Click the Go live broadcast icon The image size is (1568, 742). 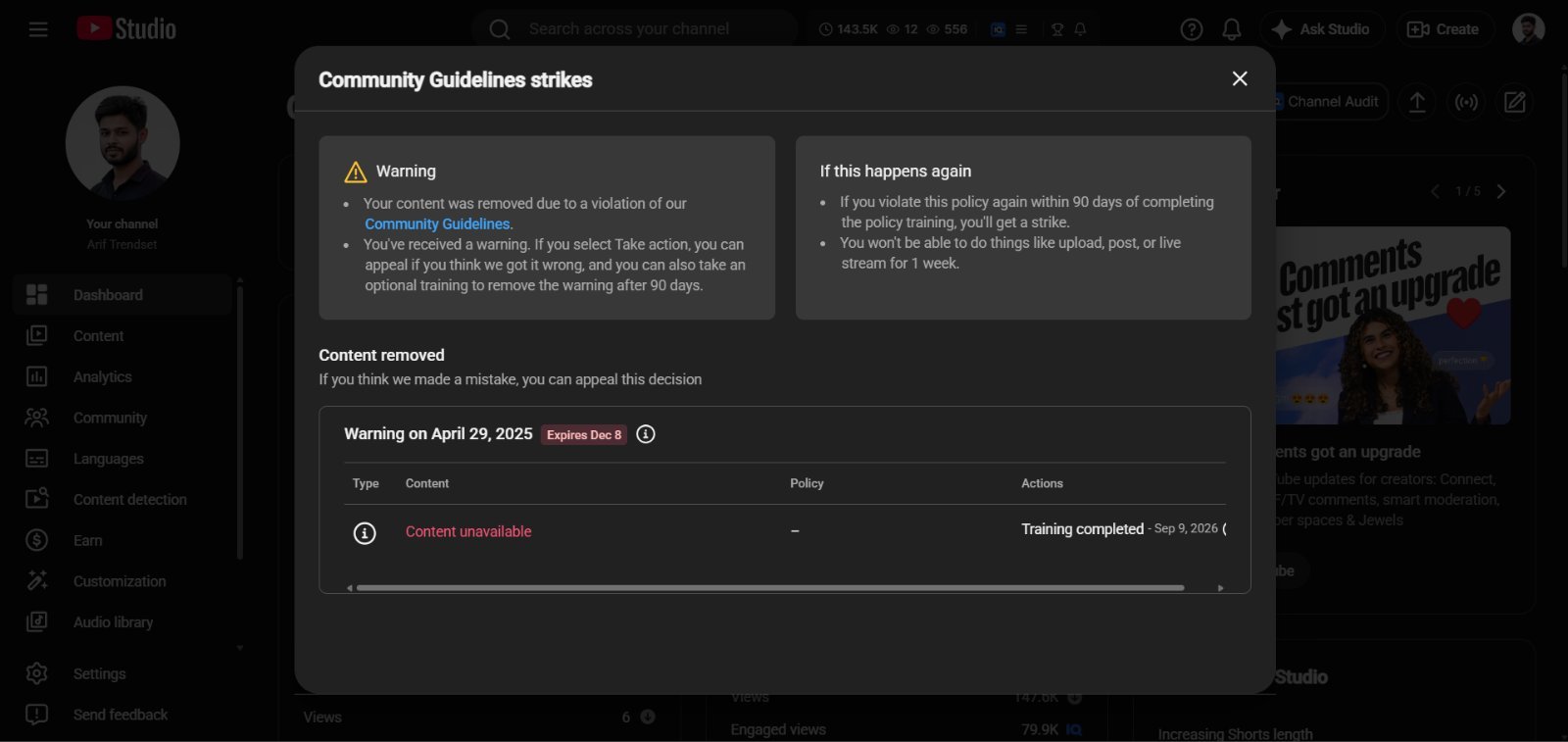tap(1466, 102)
